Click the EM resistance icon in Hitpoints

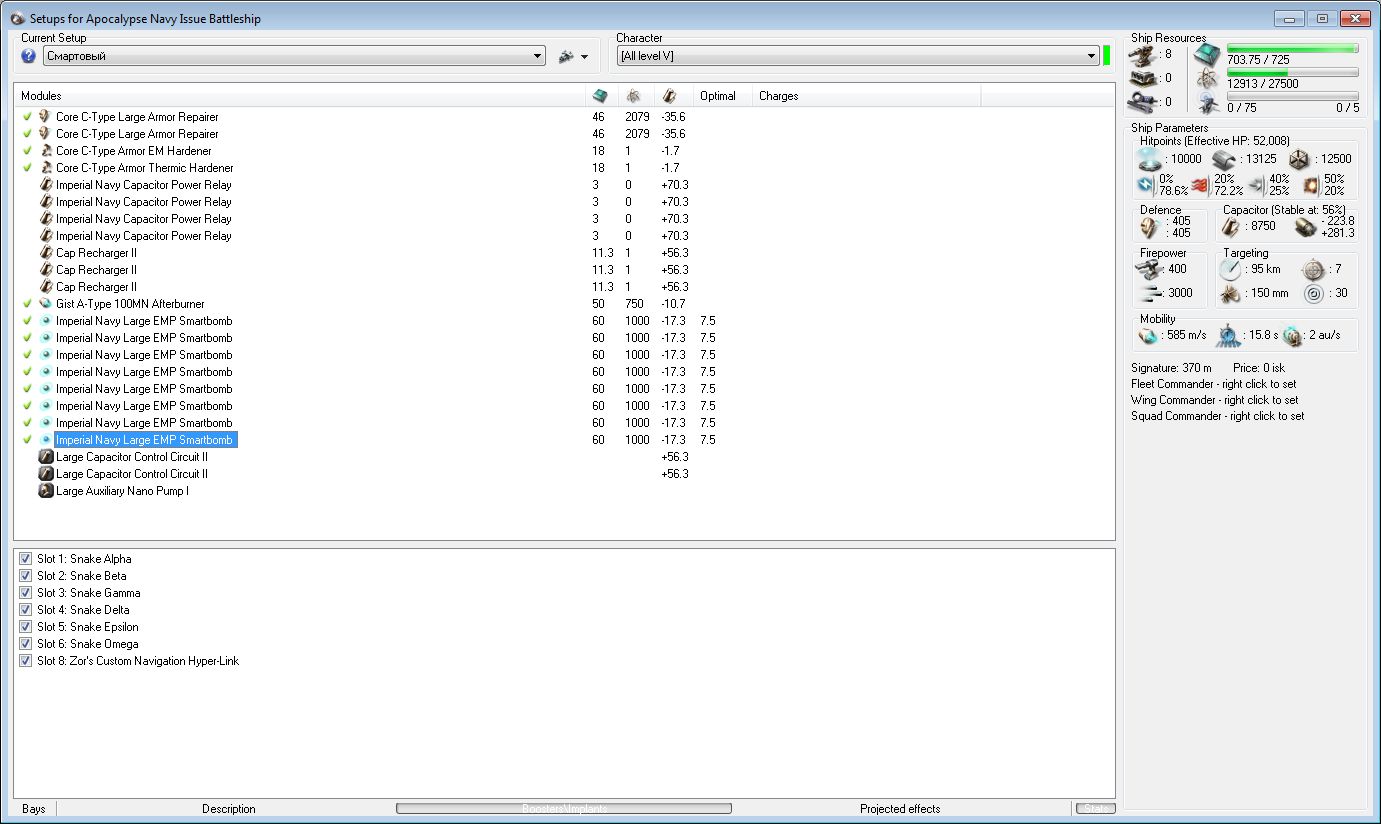[1147, 185]
